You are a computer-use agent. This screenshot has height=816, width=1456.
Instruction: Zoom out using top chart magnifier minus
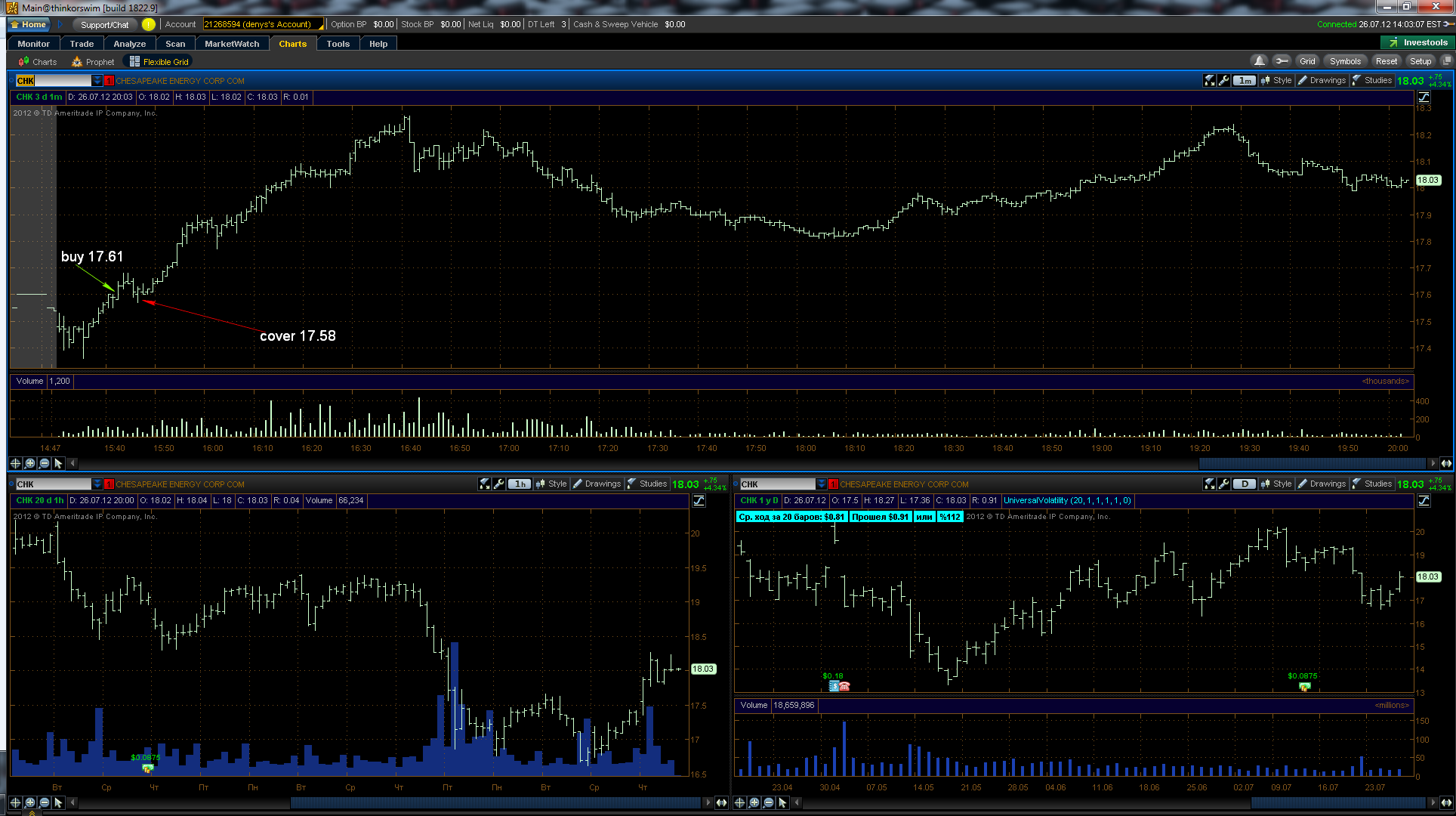44,463
